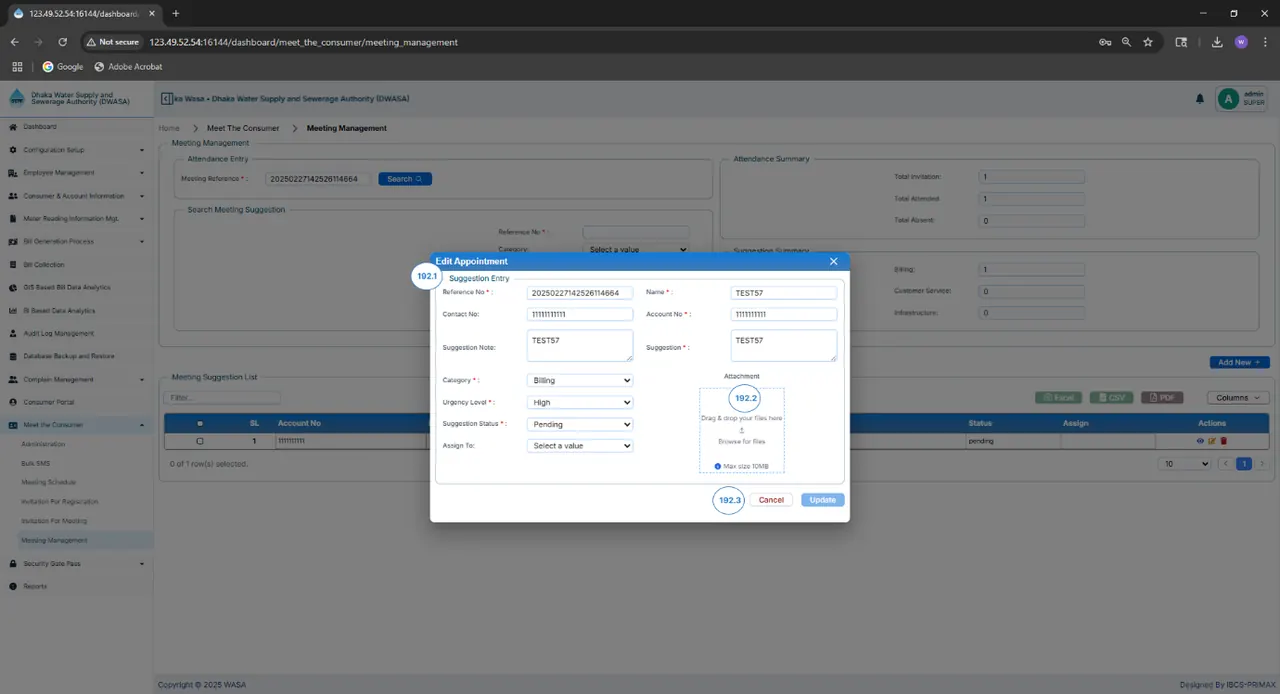
Task: Click the Consumer Portal sidebar icon
Action: pyautogui.click(x=13, y=402)
